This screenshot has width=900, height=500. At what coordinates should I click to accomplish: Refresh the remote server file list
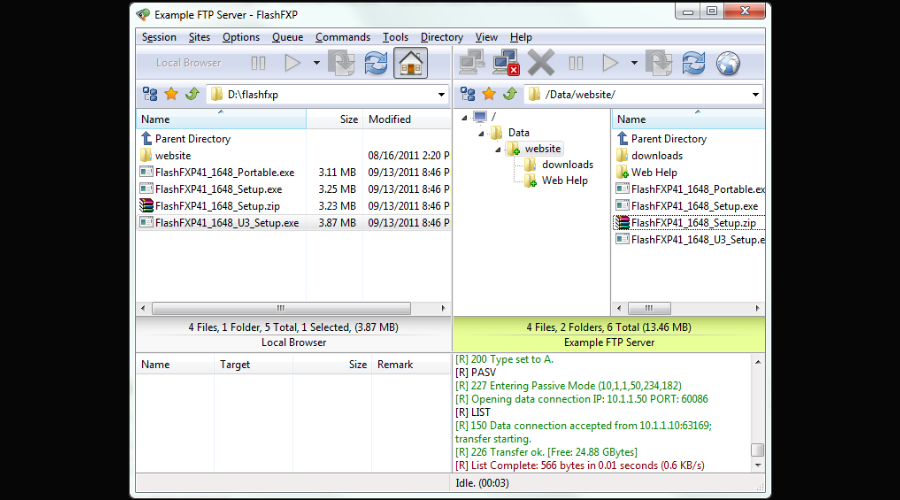tap(693, 63)
